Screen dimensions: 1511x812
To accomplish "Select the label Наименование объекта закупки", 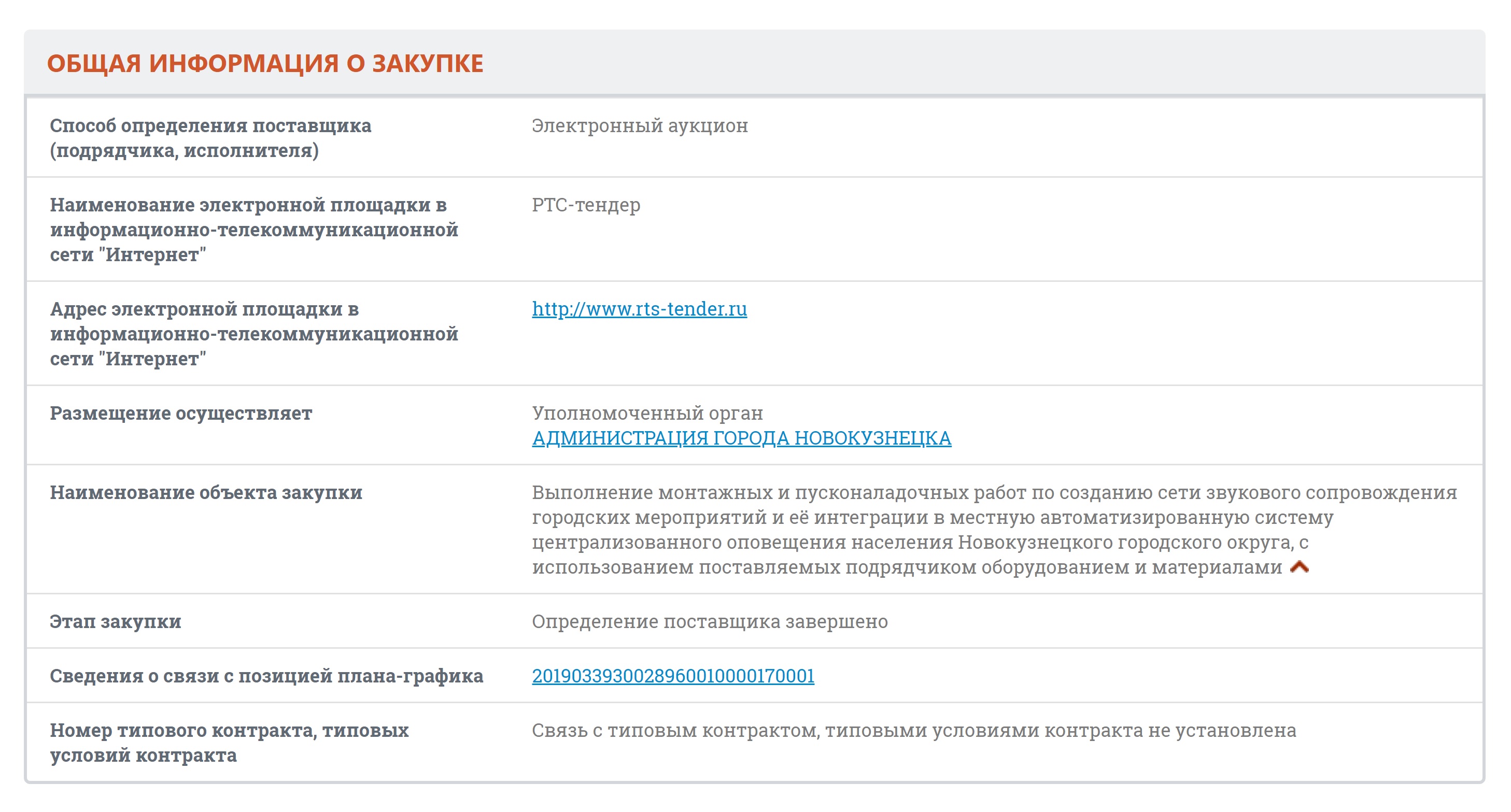I will pyautogui.click(x=206, y=492).
